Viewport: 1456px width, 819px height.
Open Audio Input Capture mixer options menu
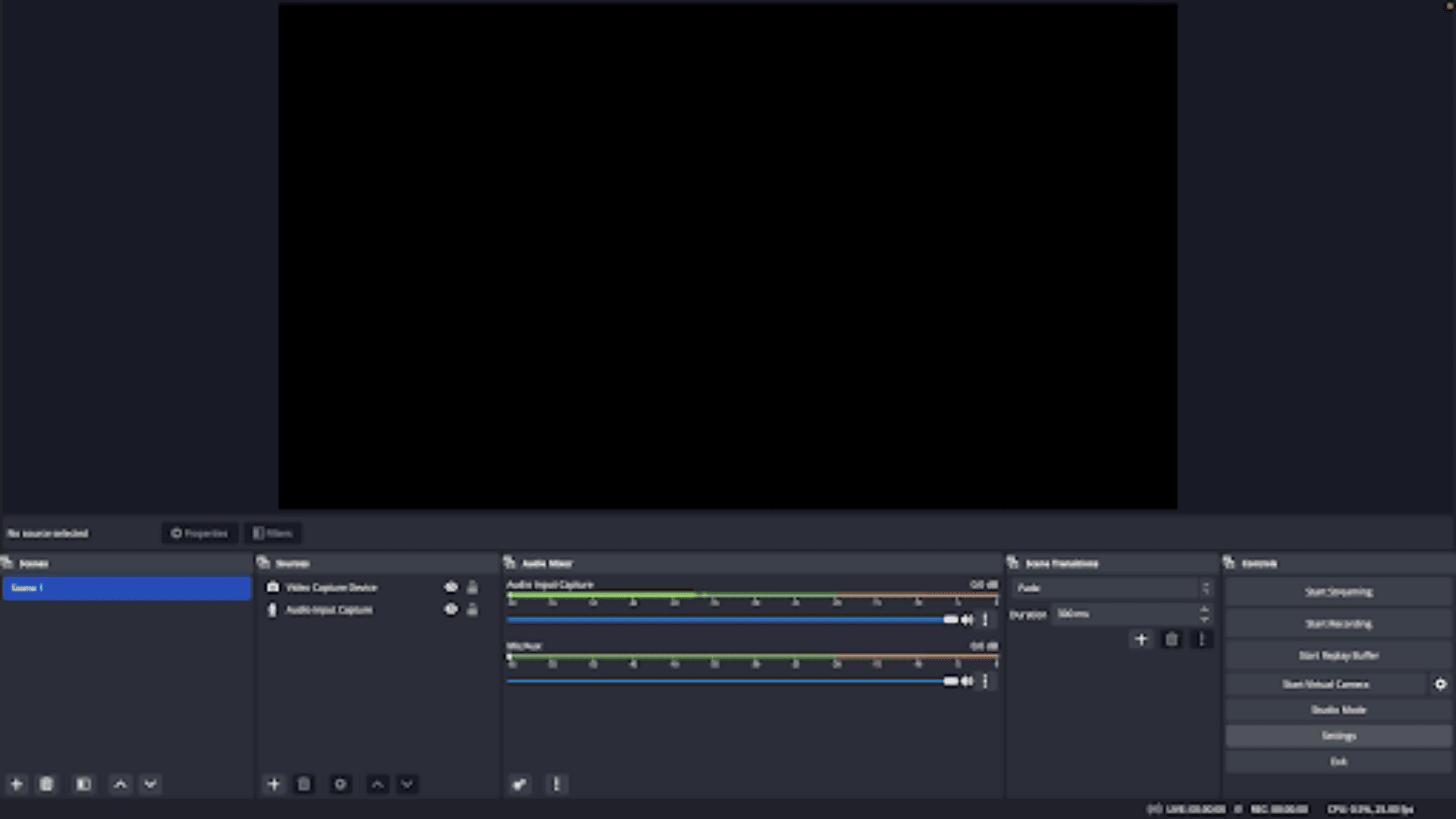click(x=985, y=620)
